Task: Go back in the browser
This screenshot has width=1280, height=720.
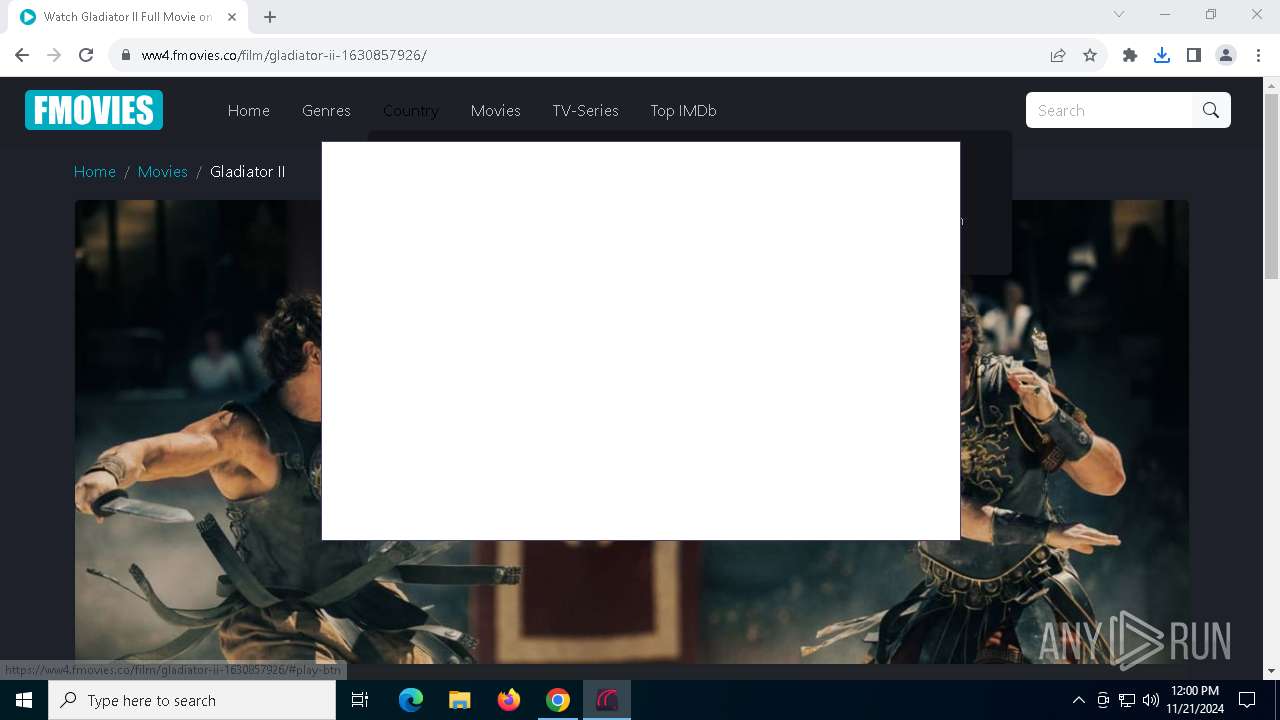Action: click(x=22, y=55)
